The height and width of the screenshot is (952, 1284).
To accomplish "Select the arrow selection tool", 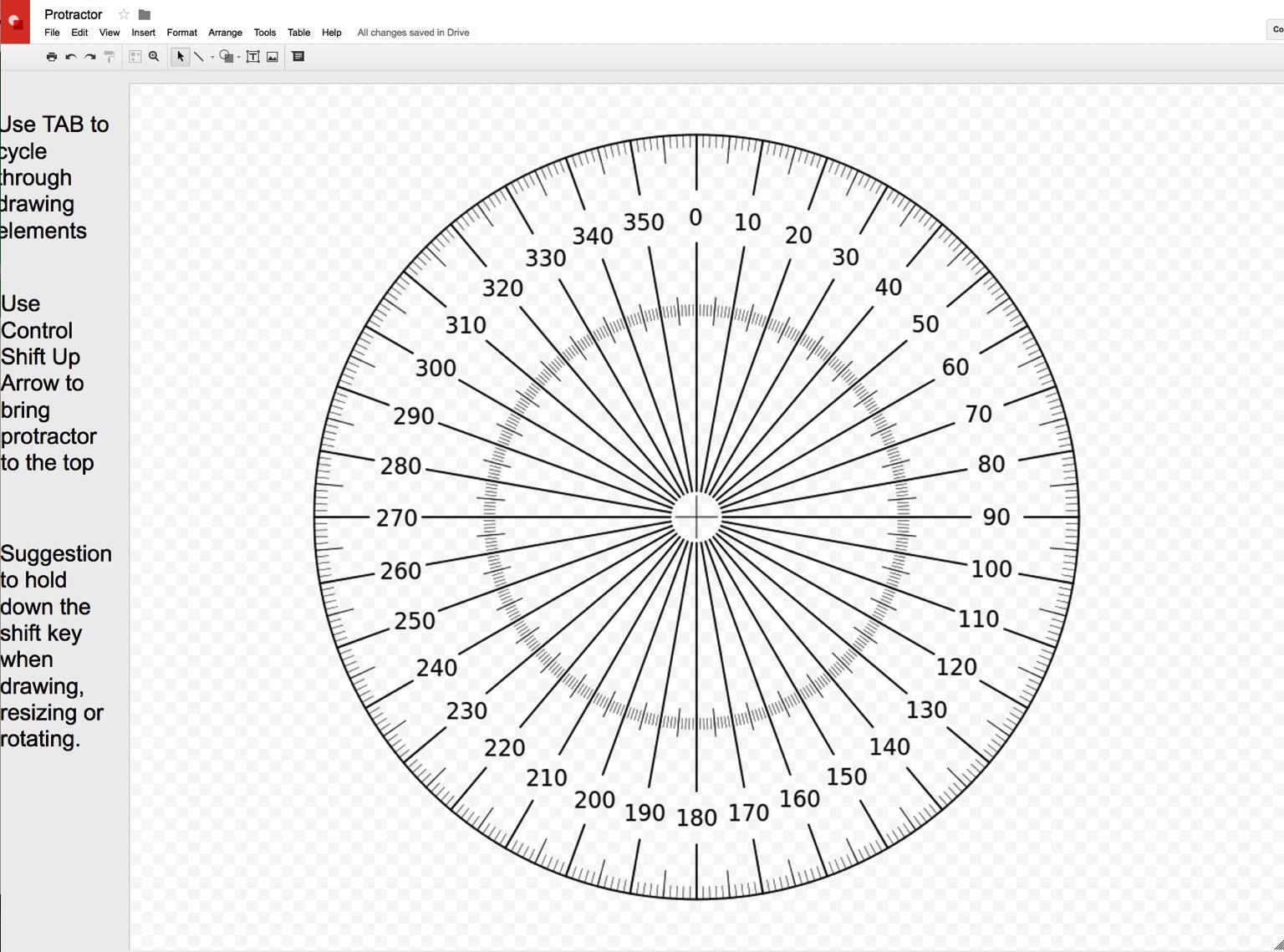I will click(181, 57).
